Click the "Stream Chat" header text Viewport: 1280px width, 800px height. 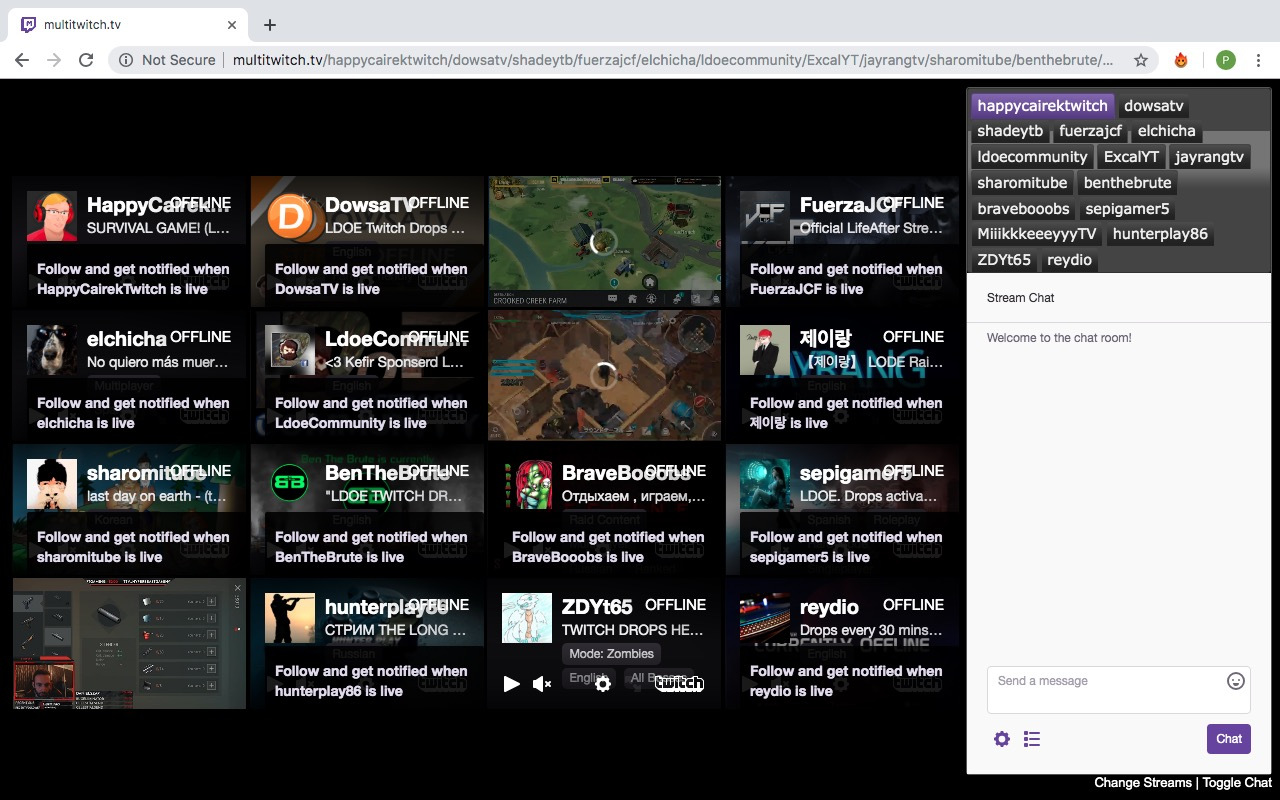(x=1021, y=298)
